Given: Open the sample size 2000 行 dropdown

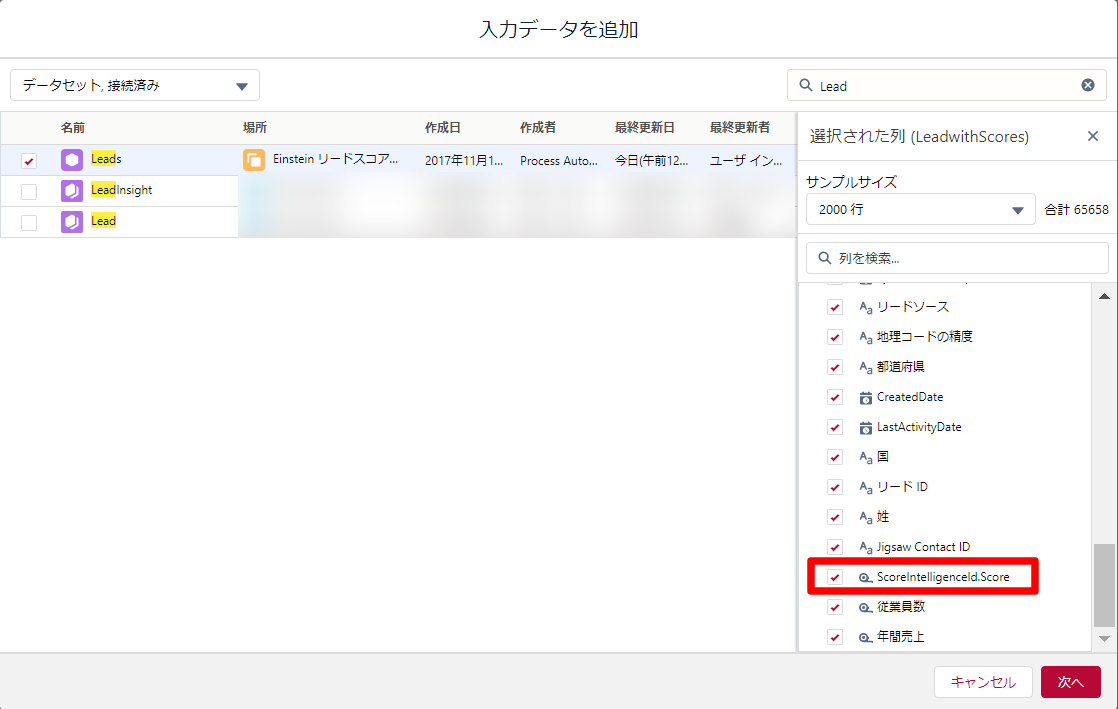Looking at the screenshot, I should [920, 210].
